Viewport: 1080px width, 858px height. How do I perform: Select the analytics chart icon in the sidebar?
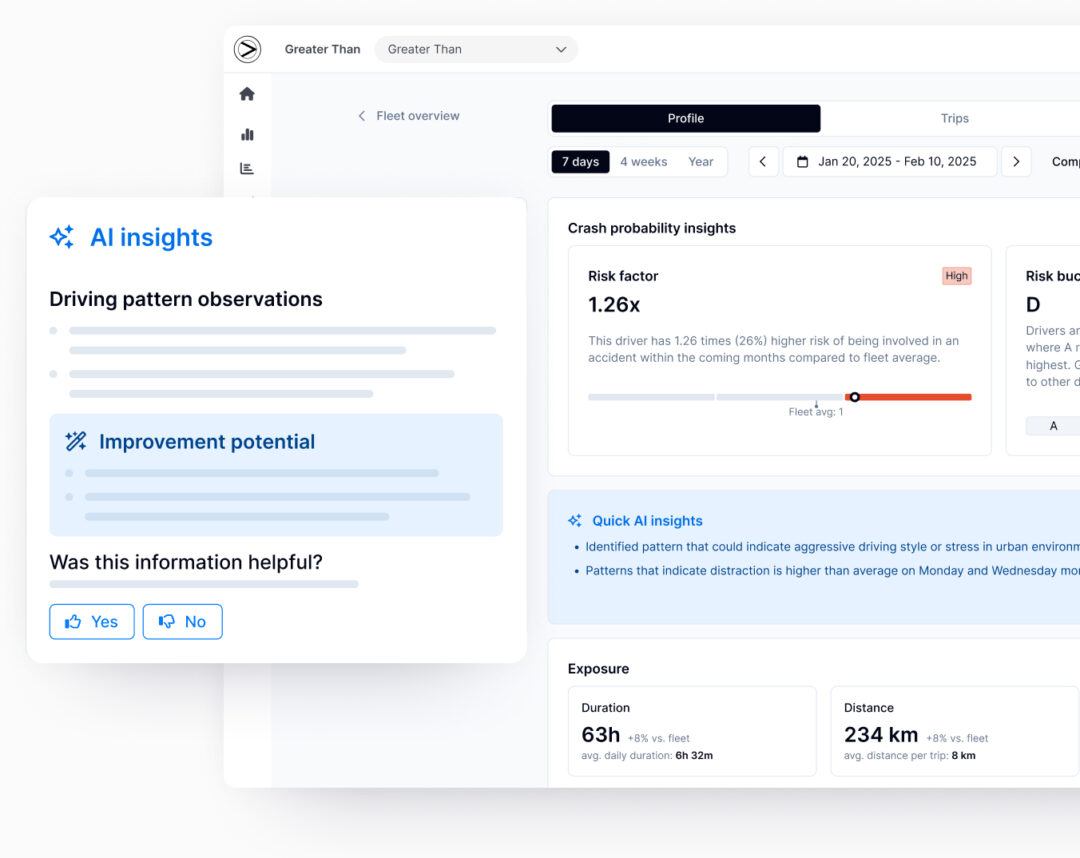click(x=247, y=169)
